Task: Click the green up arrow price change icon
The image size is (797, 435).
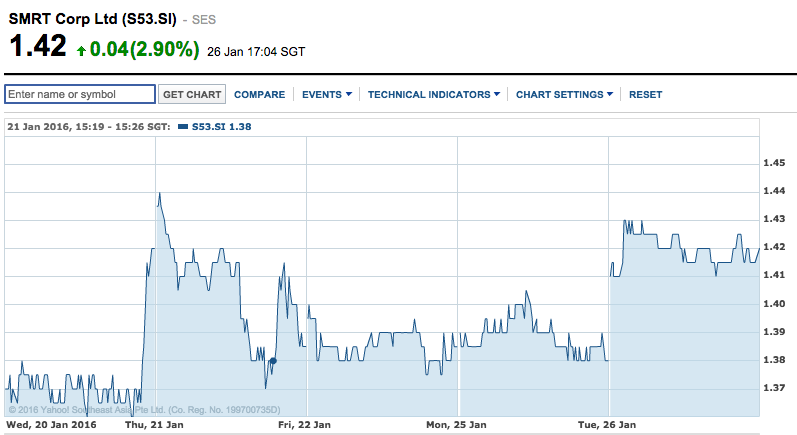Action: 81,50
